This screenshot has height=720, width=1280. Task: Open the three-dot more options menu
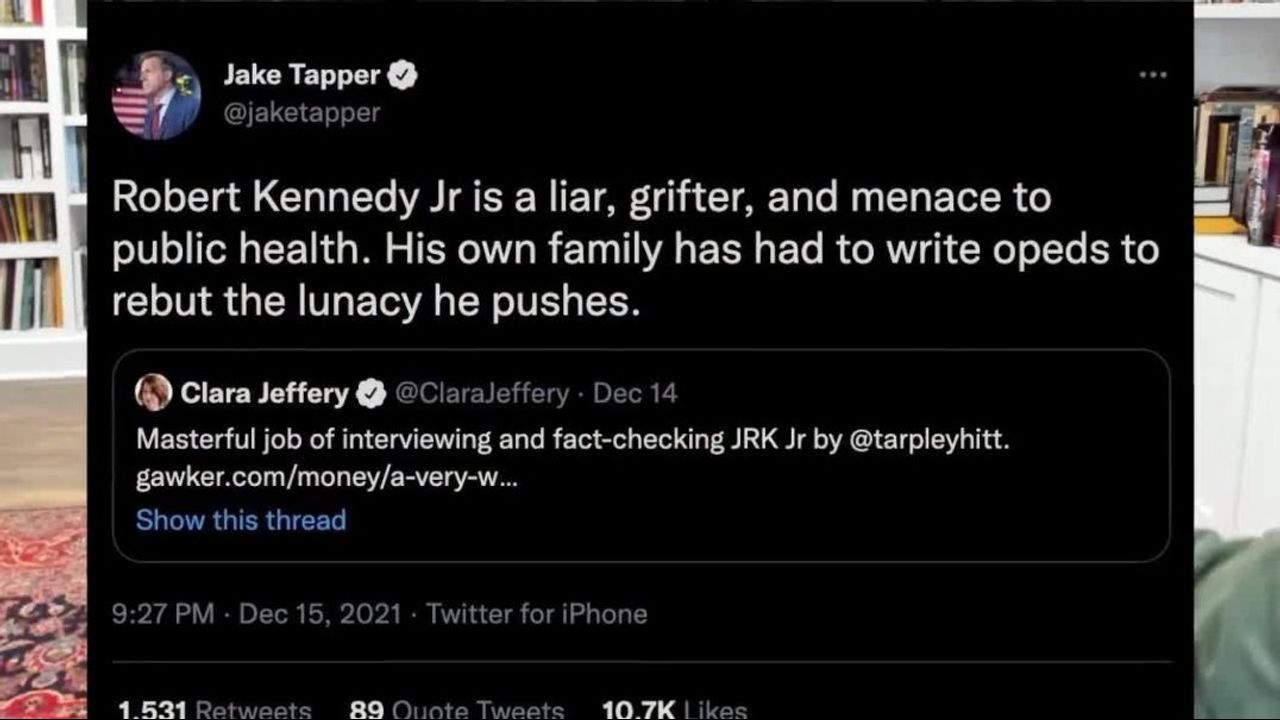1152,75
